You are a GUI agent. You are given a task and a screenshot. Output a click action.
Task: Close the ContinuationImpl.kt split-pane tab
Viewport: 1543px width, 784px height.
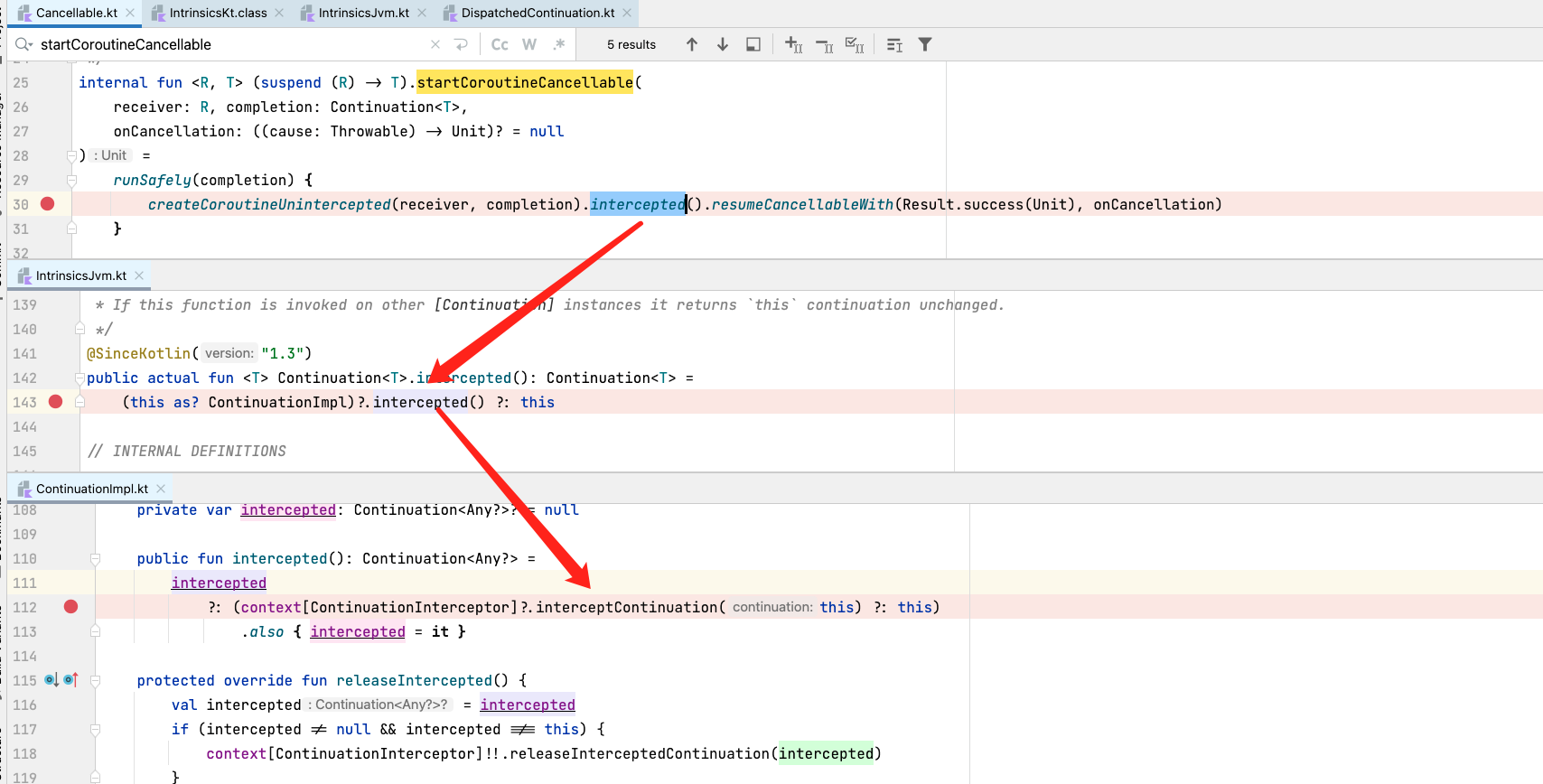(161, 489)
